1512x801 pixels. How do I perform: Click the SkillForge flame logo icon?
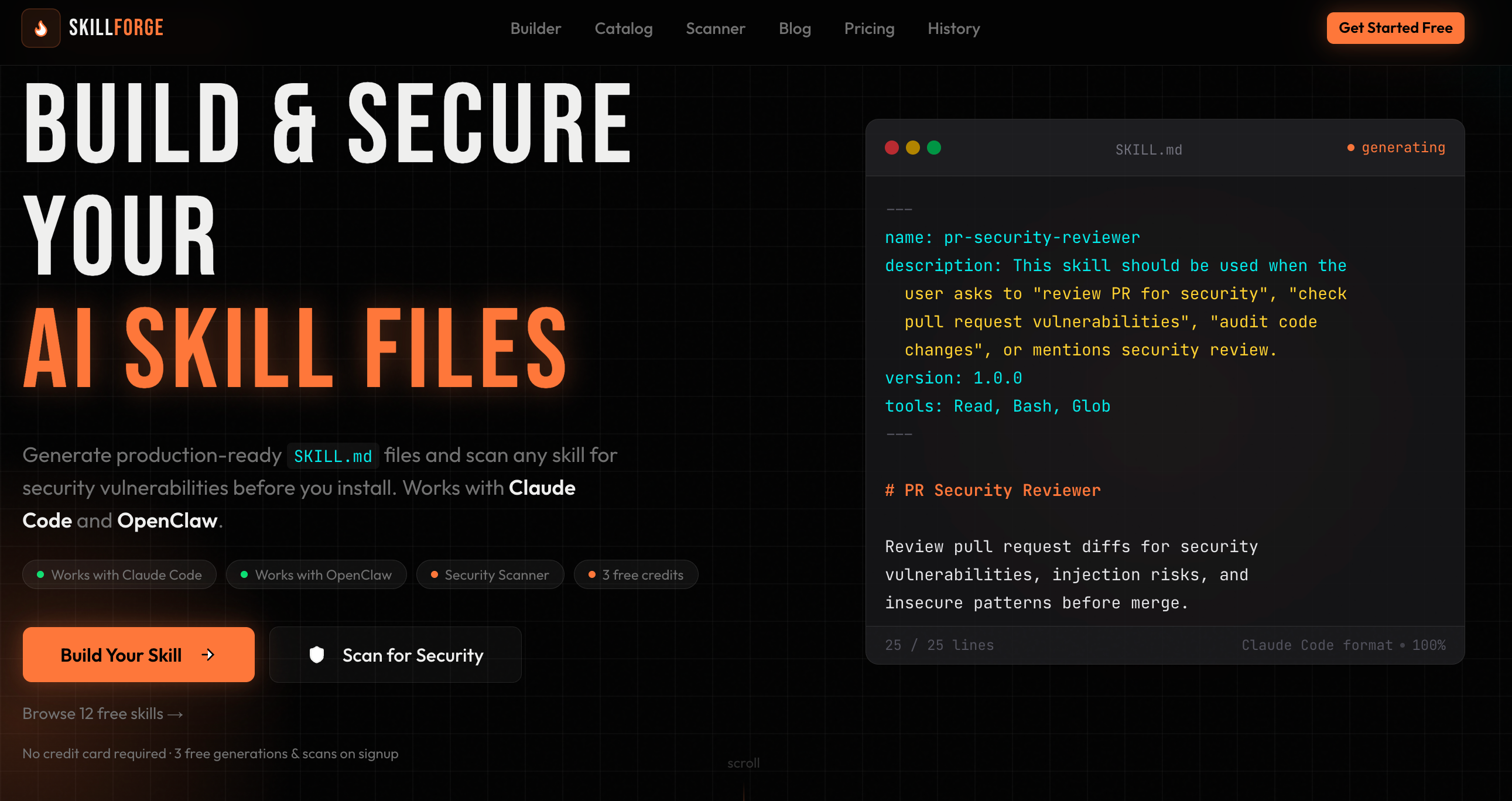tap(40, 28)
